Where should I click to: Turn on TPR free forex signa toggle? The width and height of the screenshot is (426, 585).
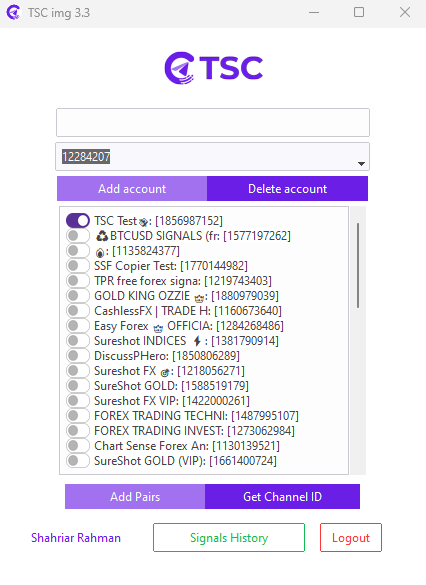tap(78, 280)
